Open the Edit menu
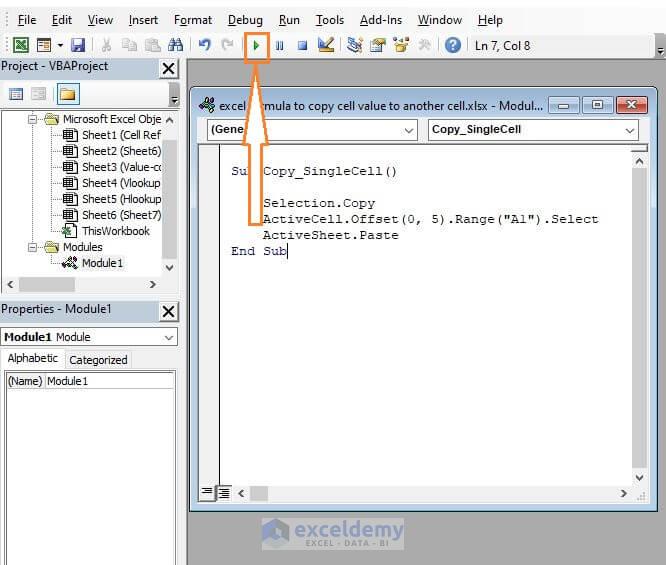Image resolution: width=666 pixels, height=565 pixels. (x=62, y=20)
